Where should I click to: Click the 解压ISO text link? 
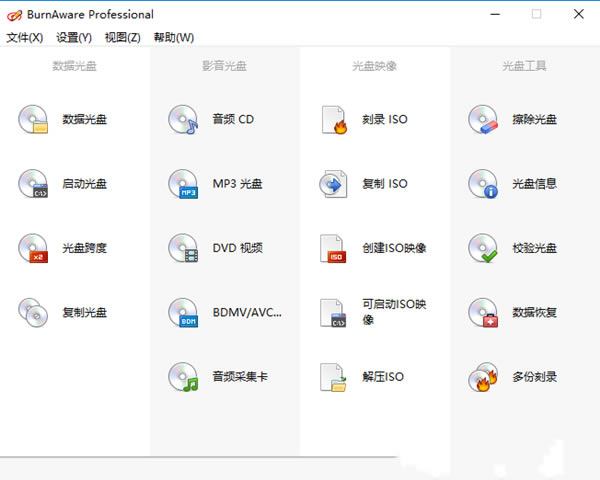(383, 377)
